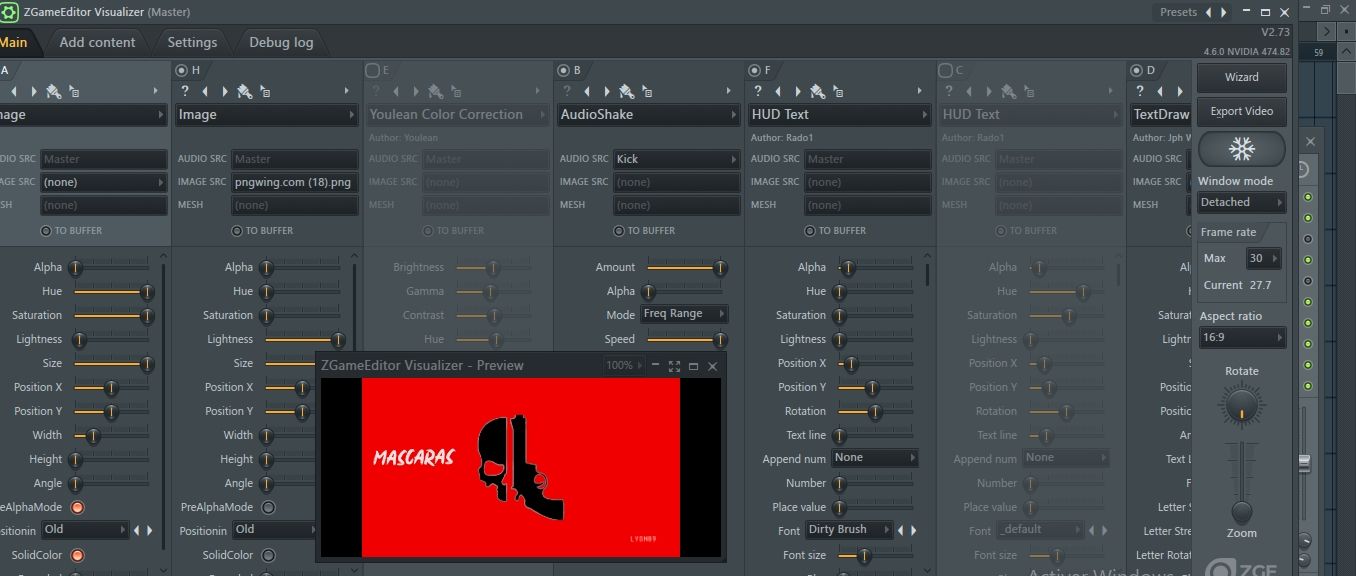Go to previous preset beside Presets
Screen dimensions: 1356x576
click(x=1208, y=12)
